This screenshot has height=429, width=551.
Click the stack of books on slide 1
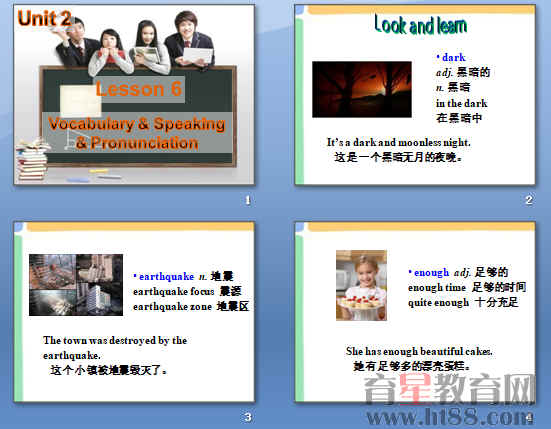coord(32,160)
